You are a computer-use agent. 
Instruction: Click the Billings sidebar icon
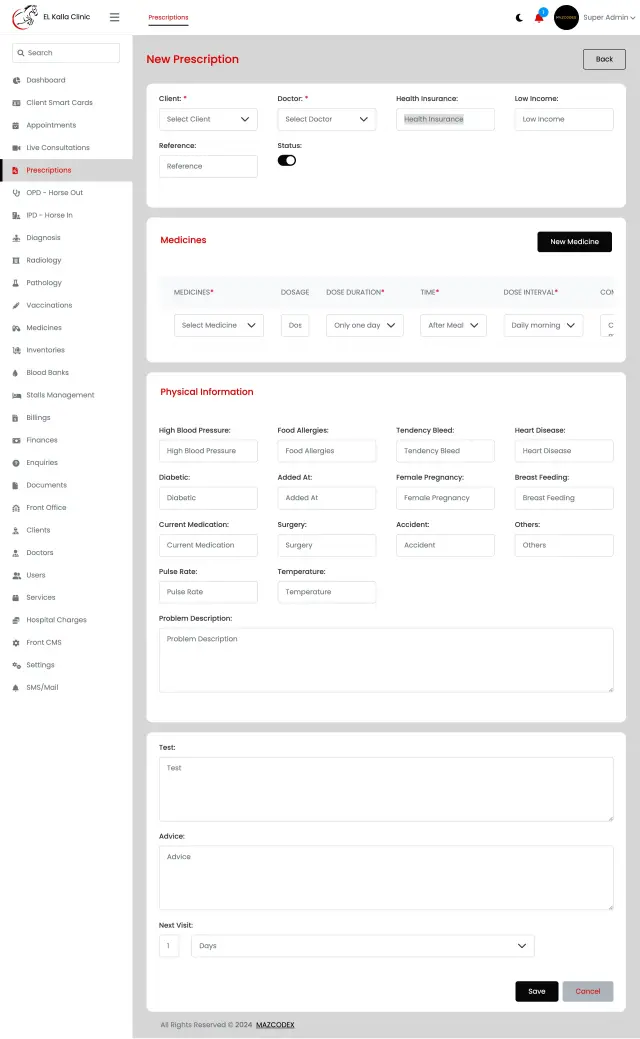coord(16,418)
